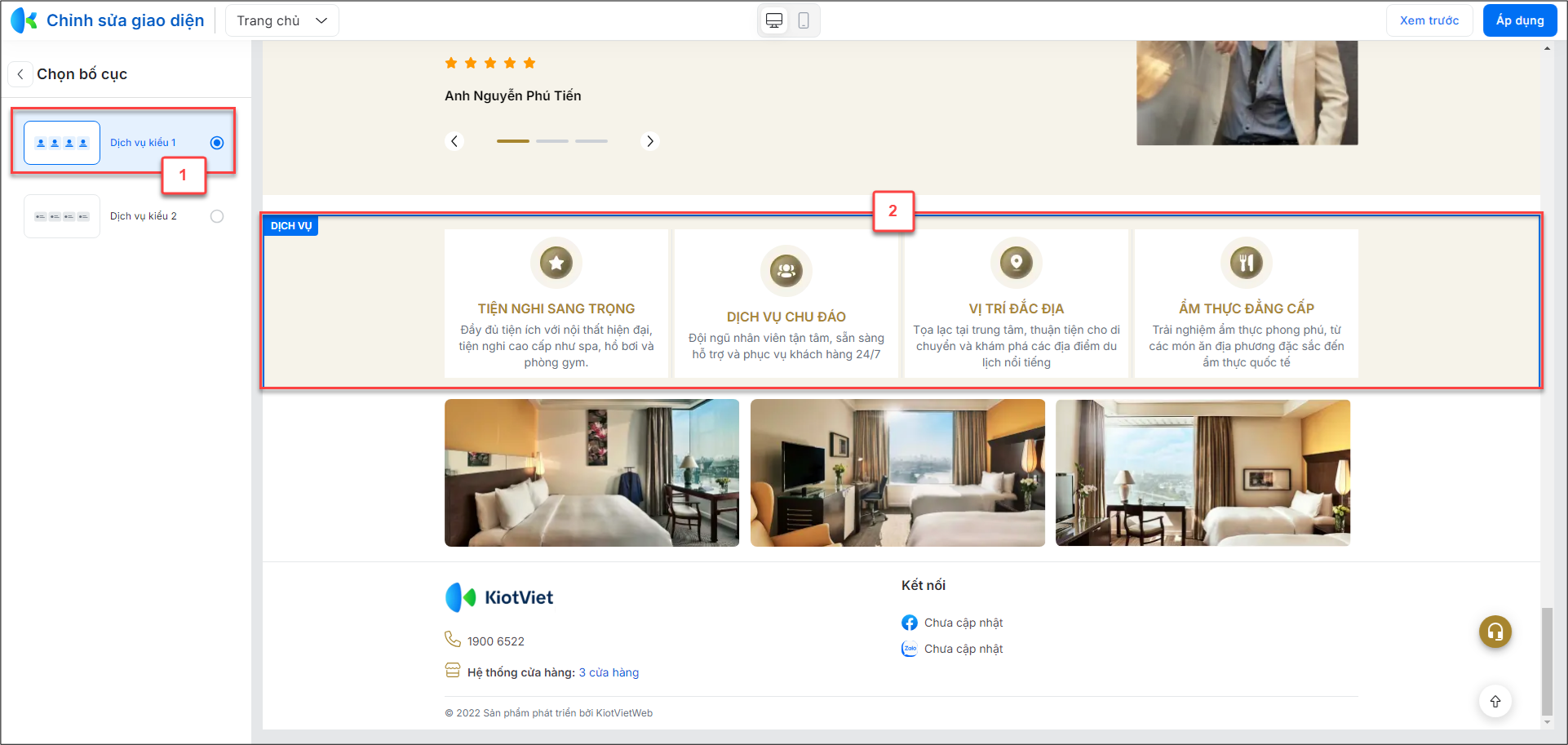
Task: Jump to third testimonial slide indicator
Action: [591, 141]
